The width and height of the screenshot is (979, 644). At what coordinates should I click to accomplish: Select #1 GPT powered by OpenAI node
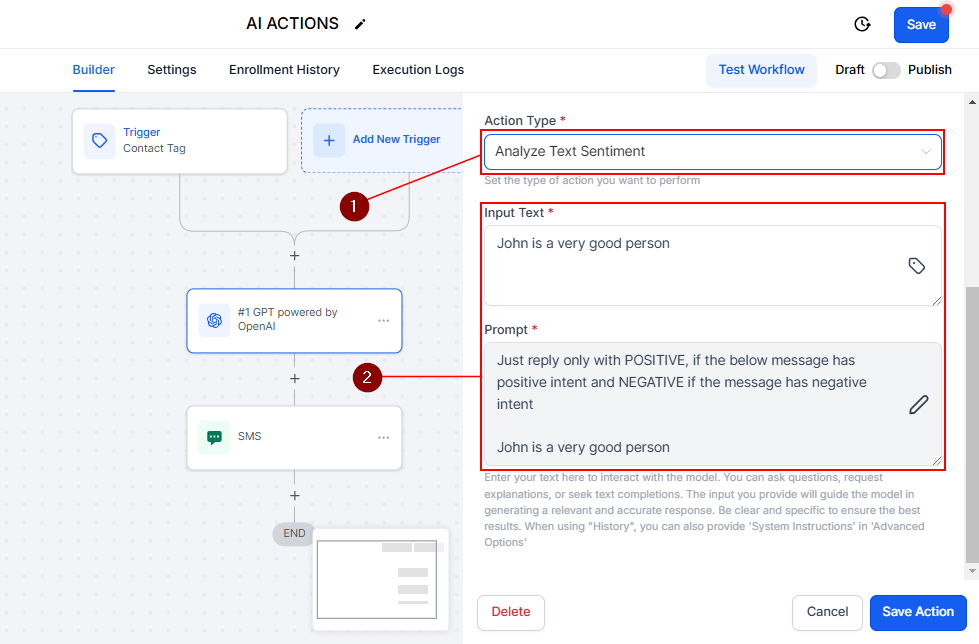[294, 320]
